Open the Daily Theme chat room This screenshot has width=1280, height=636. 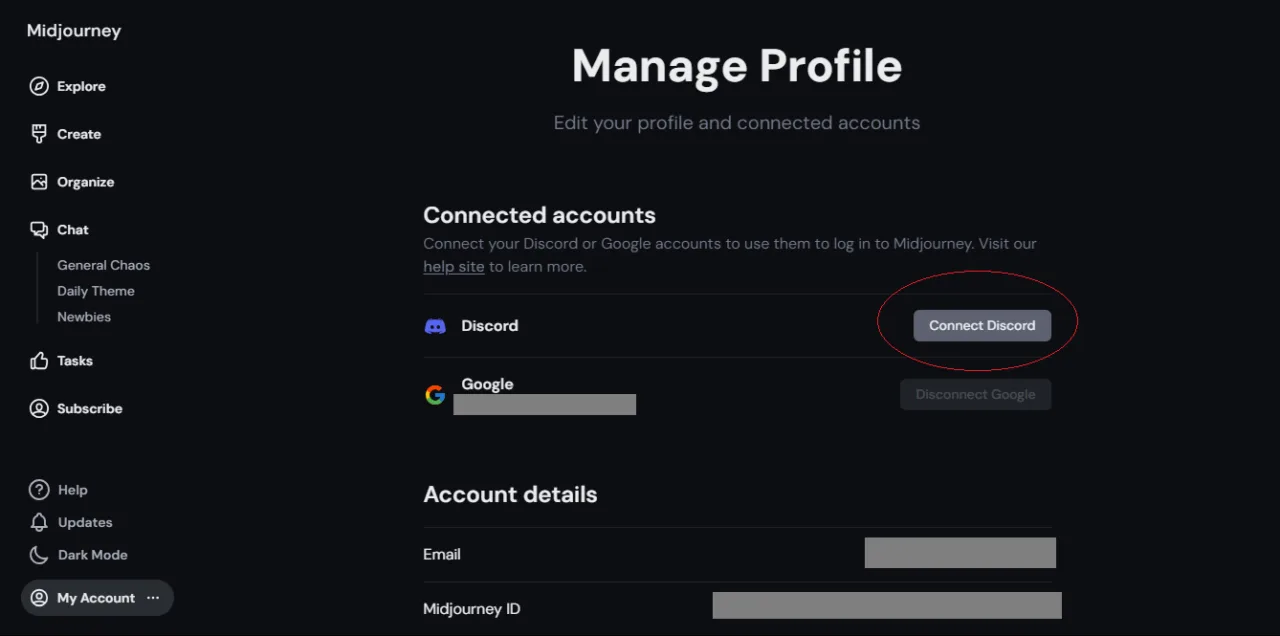pos(96,291)
